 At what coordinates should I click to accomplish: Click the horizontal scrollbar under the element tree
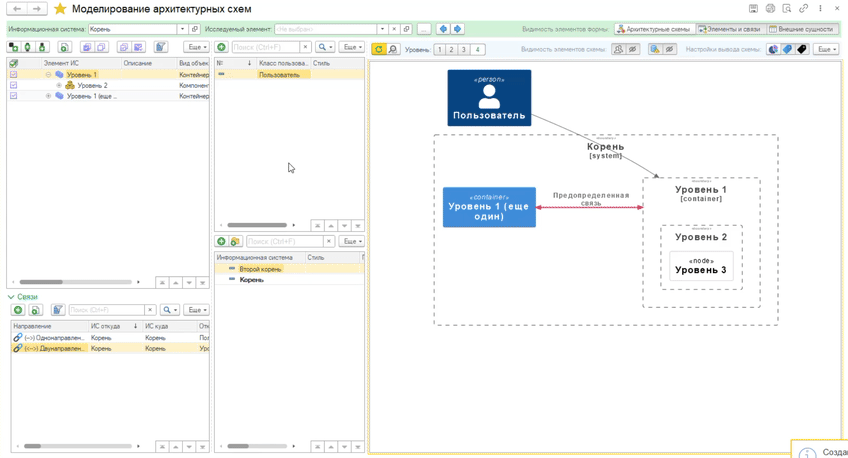pos(76,282)
